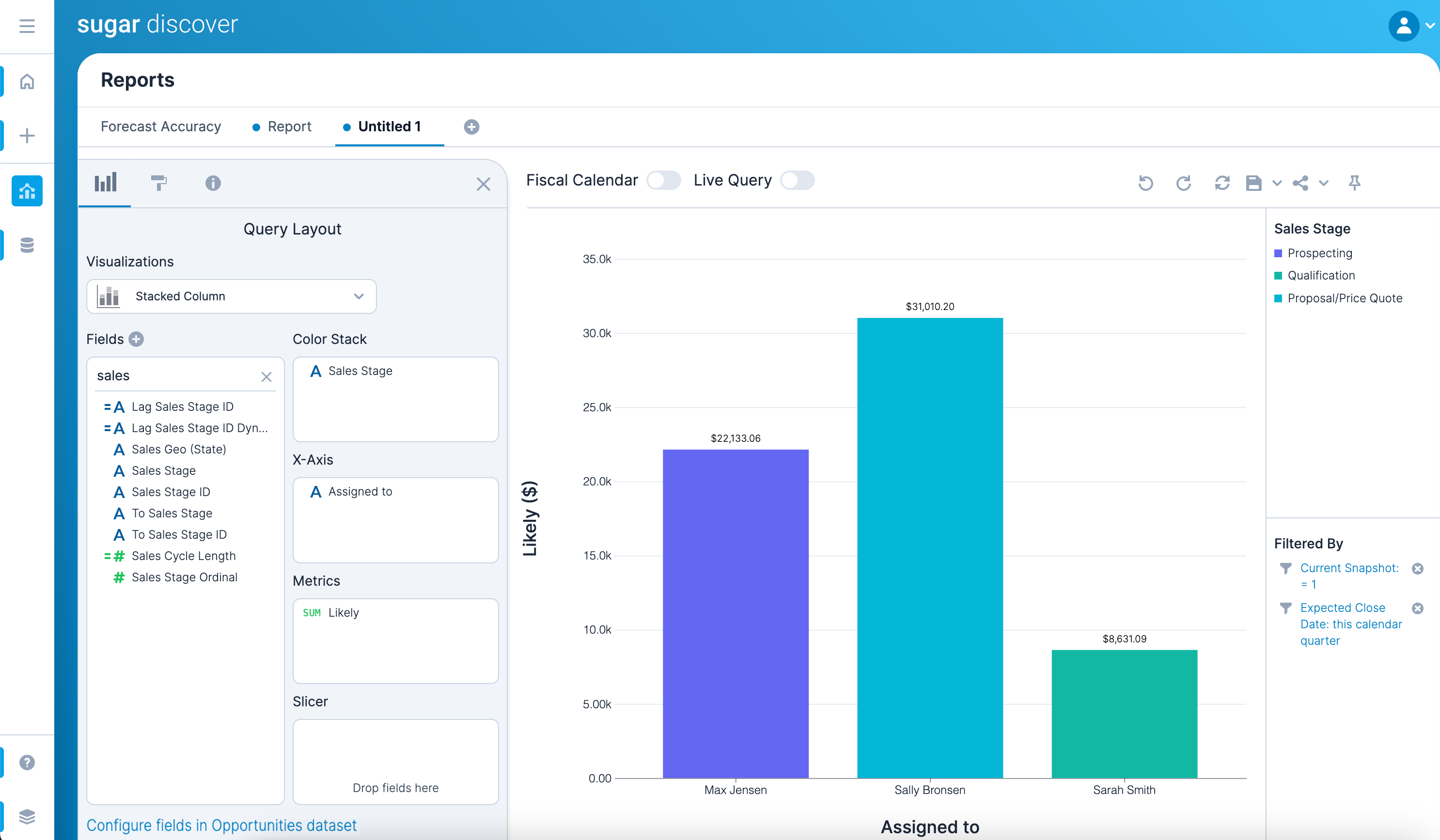This screenshot has height=840, width=1440.
Task: Turn on the Live Query toggle
Action: pyautogui.click(x=797, y=181)
